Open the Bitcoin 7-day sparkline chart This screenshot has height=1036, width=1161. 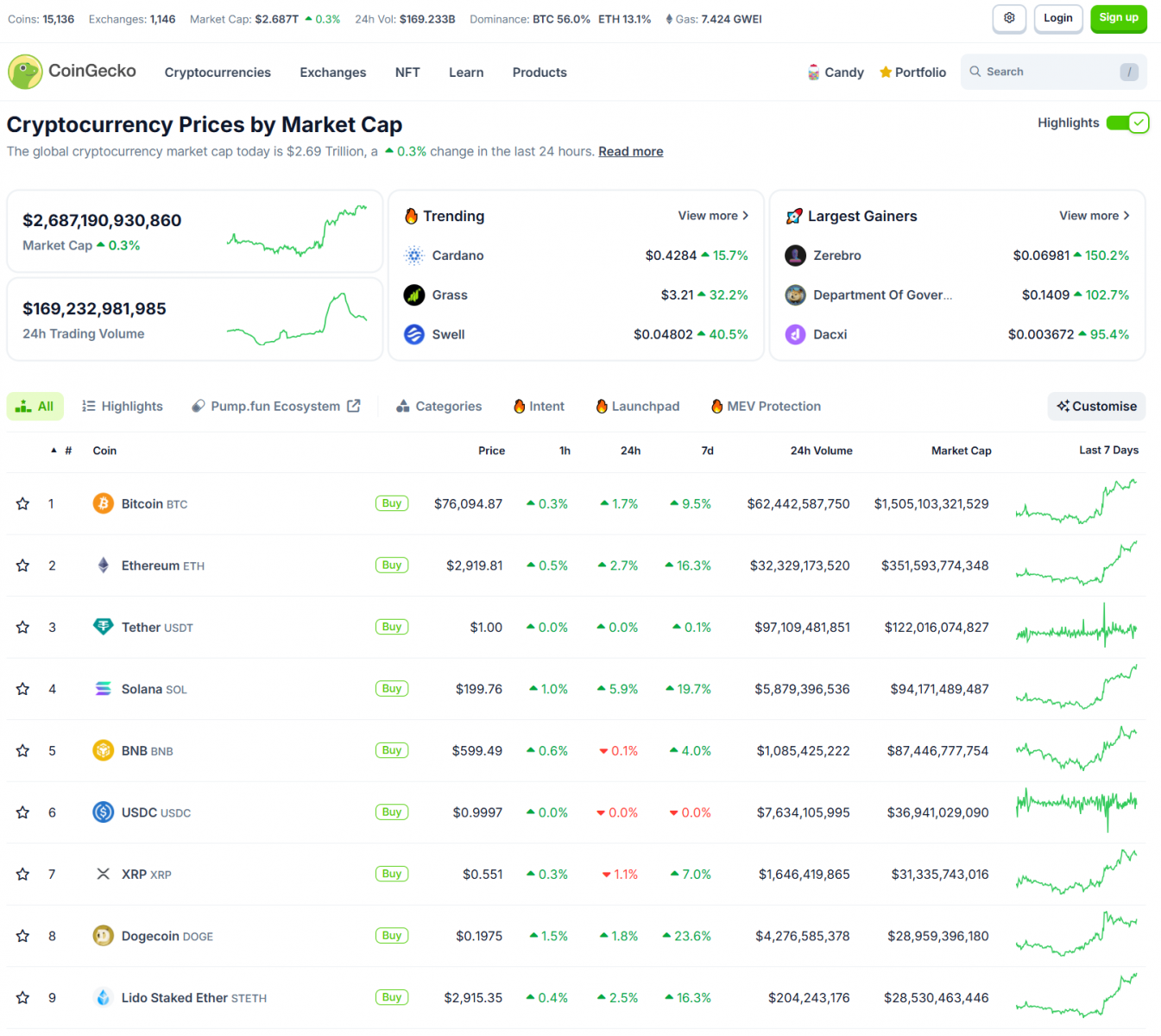pos(1076,503)
